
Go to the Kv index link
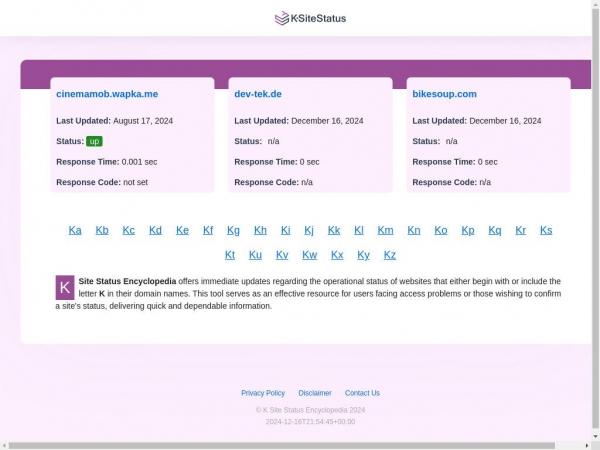282,255
